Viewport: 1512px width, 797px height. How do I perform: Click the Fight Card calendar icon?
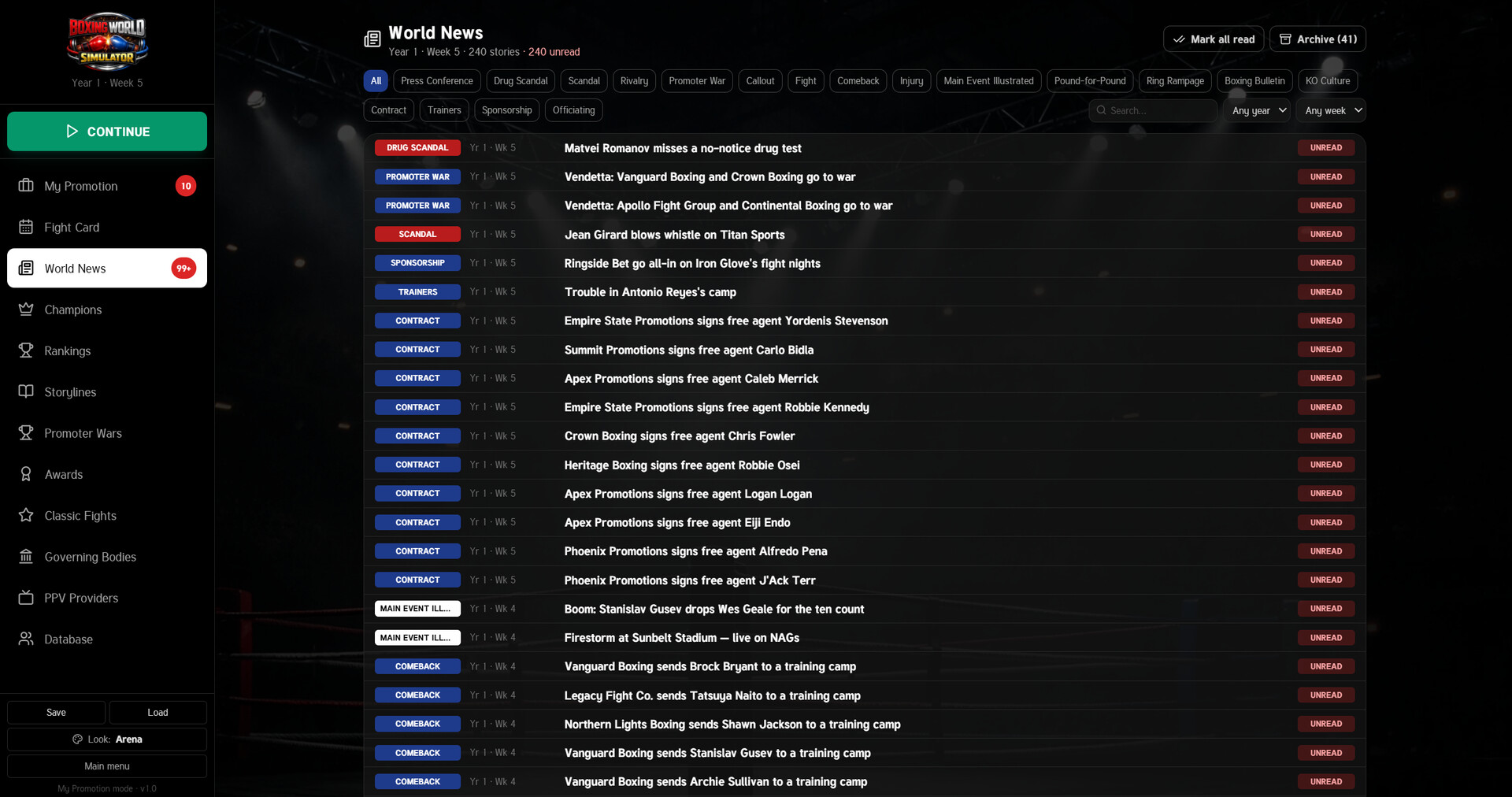[x=26, y=227]
